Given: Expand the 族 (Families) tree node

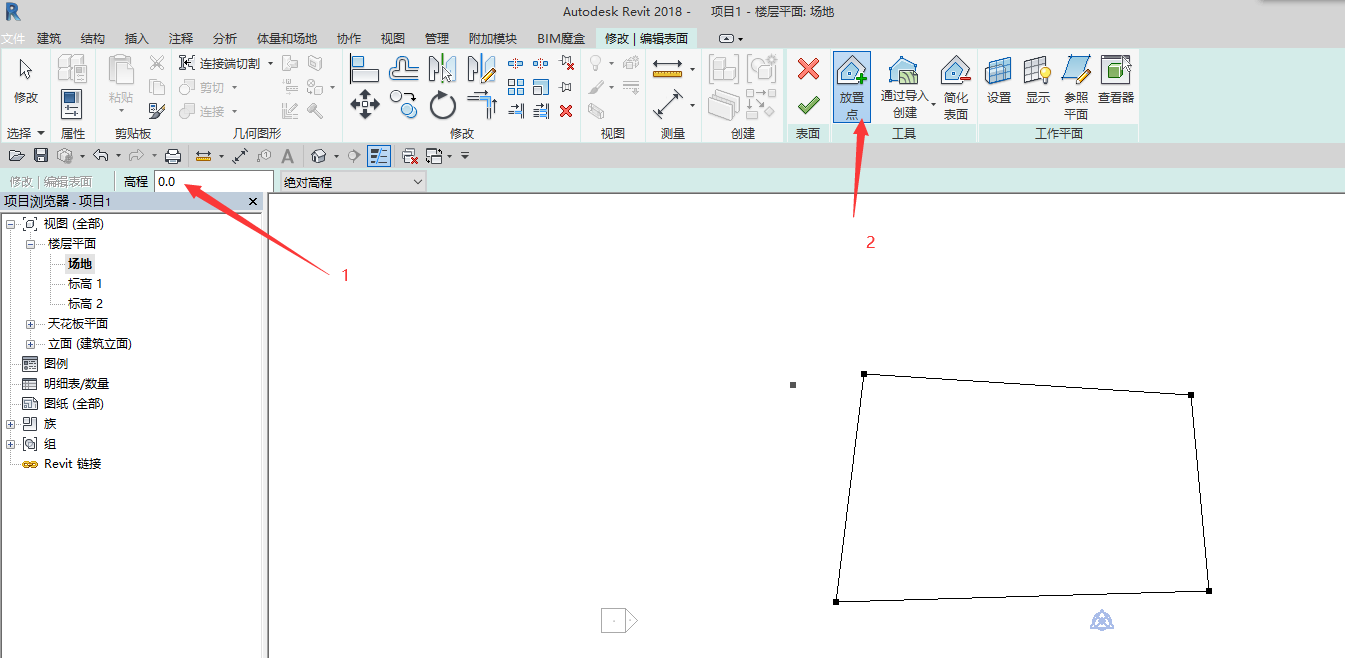Looking at the screenshot, I should (x=10, y=424).
